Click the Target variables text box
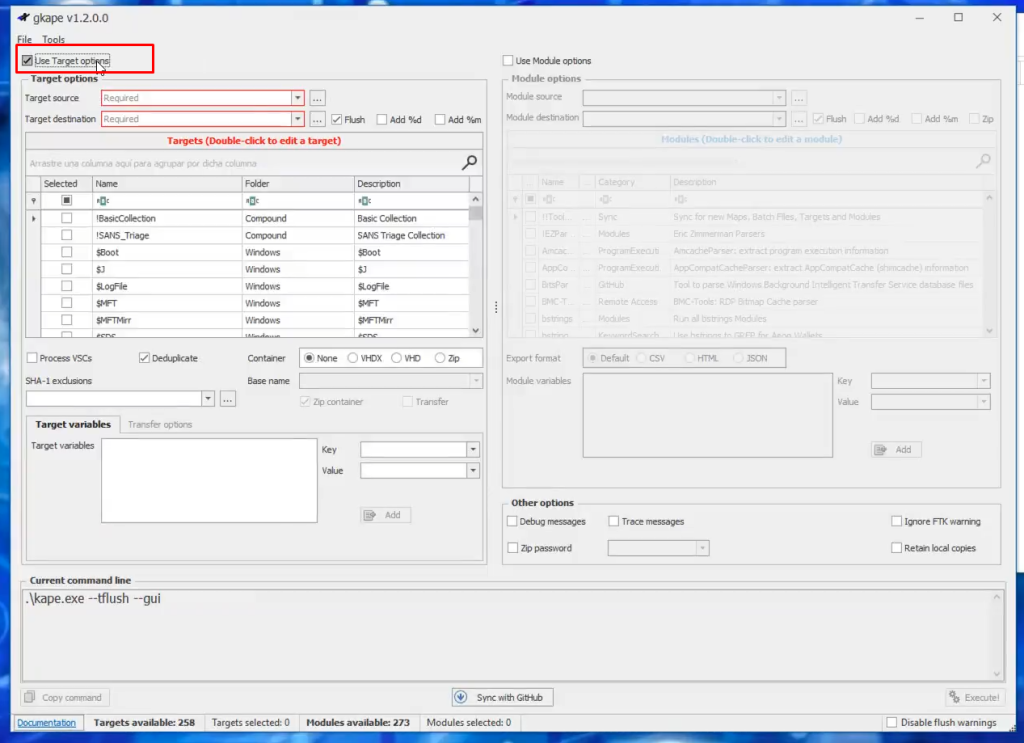Image resolution: width=1024 pixels, height=743 pixels. pyautogui.click(x=209, y=481)
